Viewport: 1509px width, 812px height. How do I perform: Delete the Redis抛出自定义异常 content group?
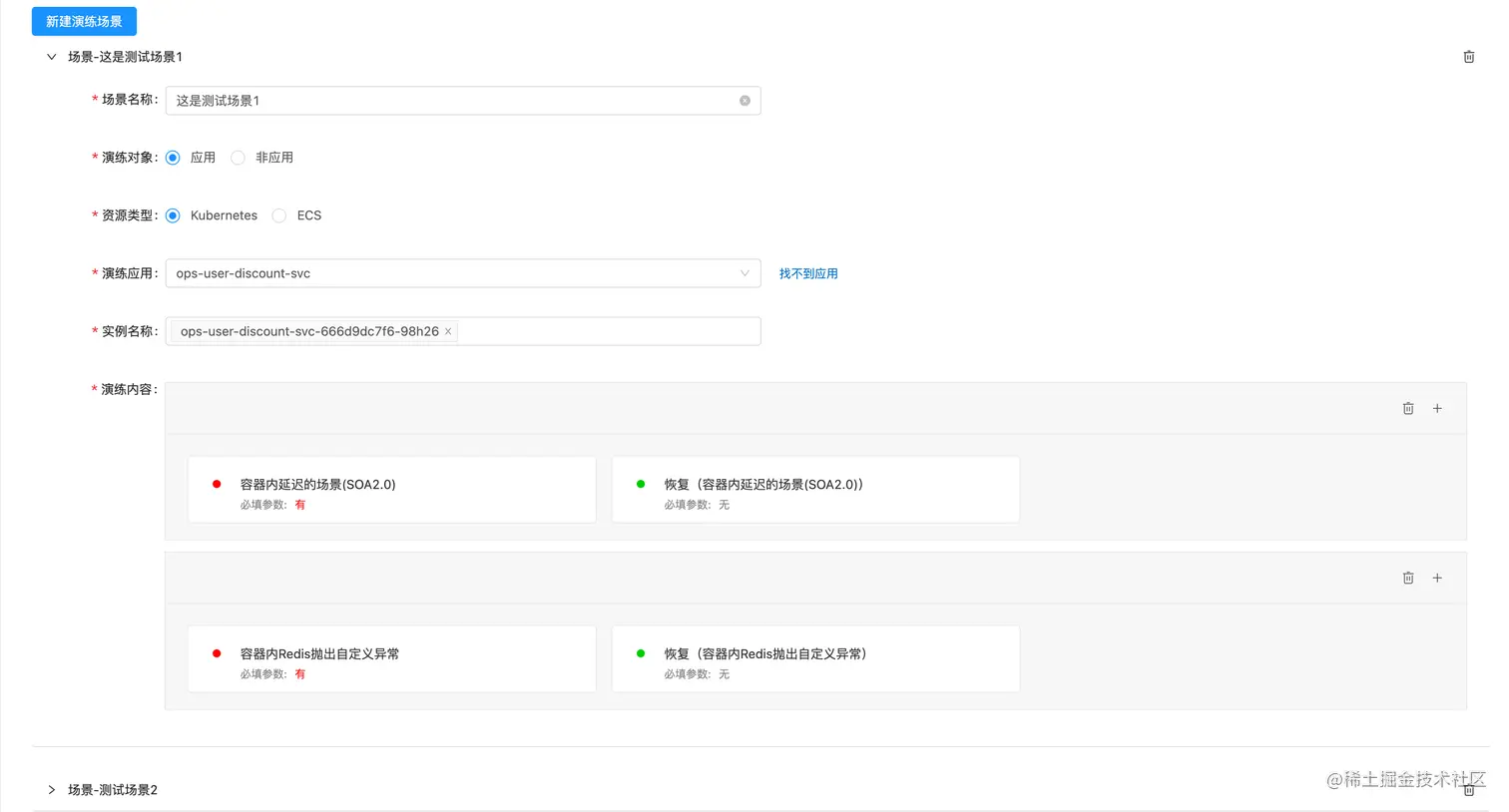tap(1408, 578)
